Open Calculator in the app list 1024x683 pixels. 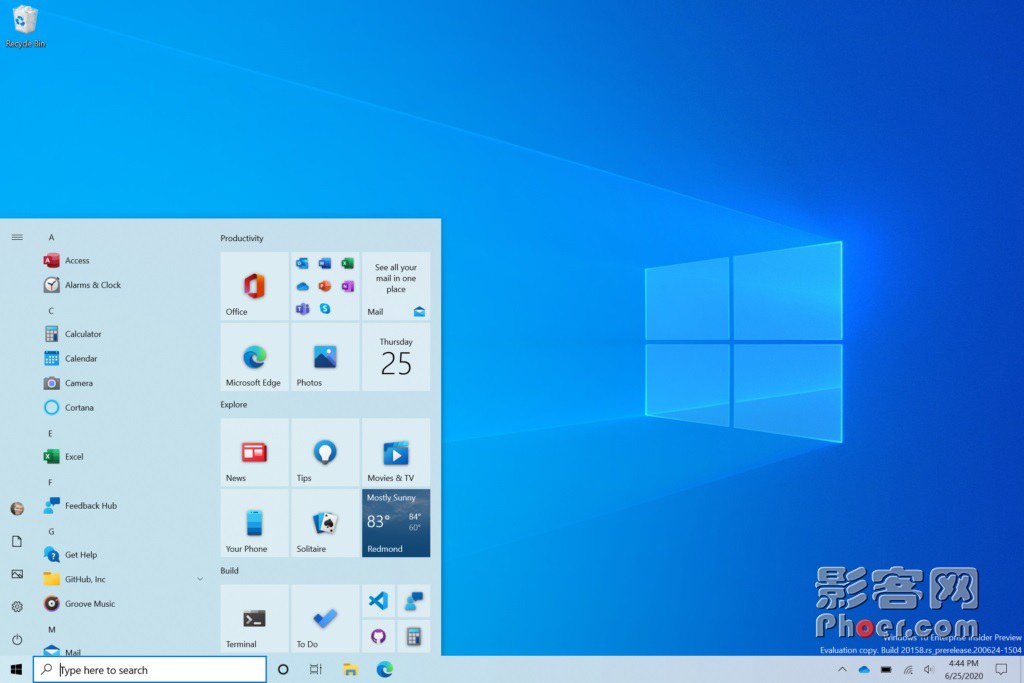tap(124, 334)
